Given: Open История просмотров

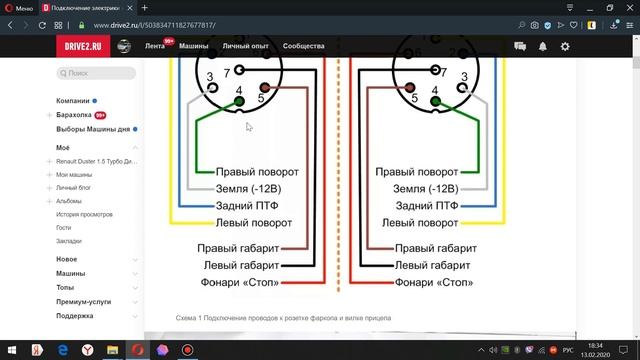Looking at the screenshot, I should click(x=84, y=214).
